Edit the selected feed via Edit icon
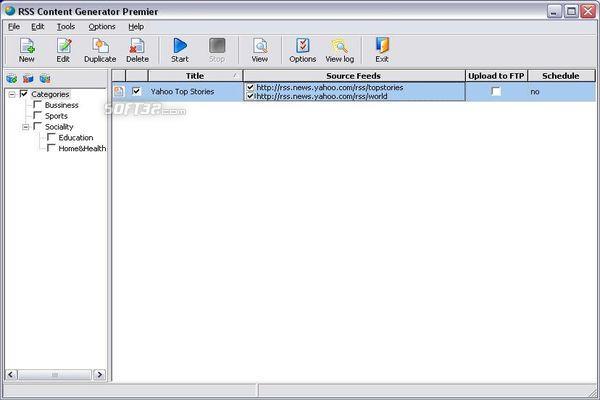The image size is (600, 400). pyautogui.click(x=64, y=50)
